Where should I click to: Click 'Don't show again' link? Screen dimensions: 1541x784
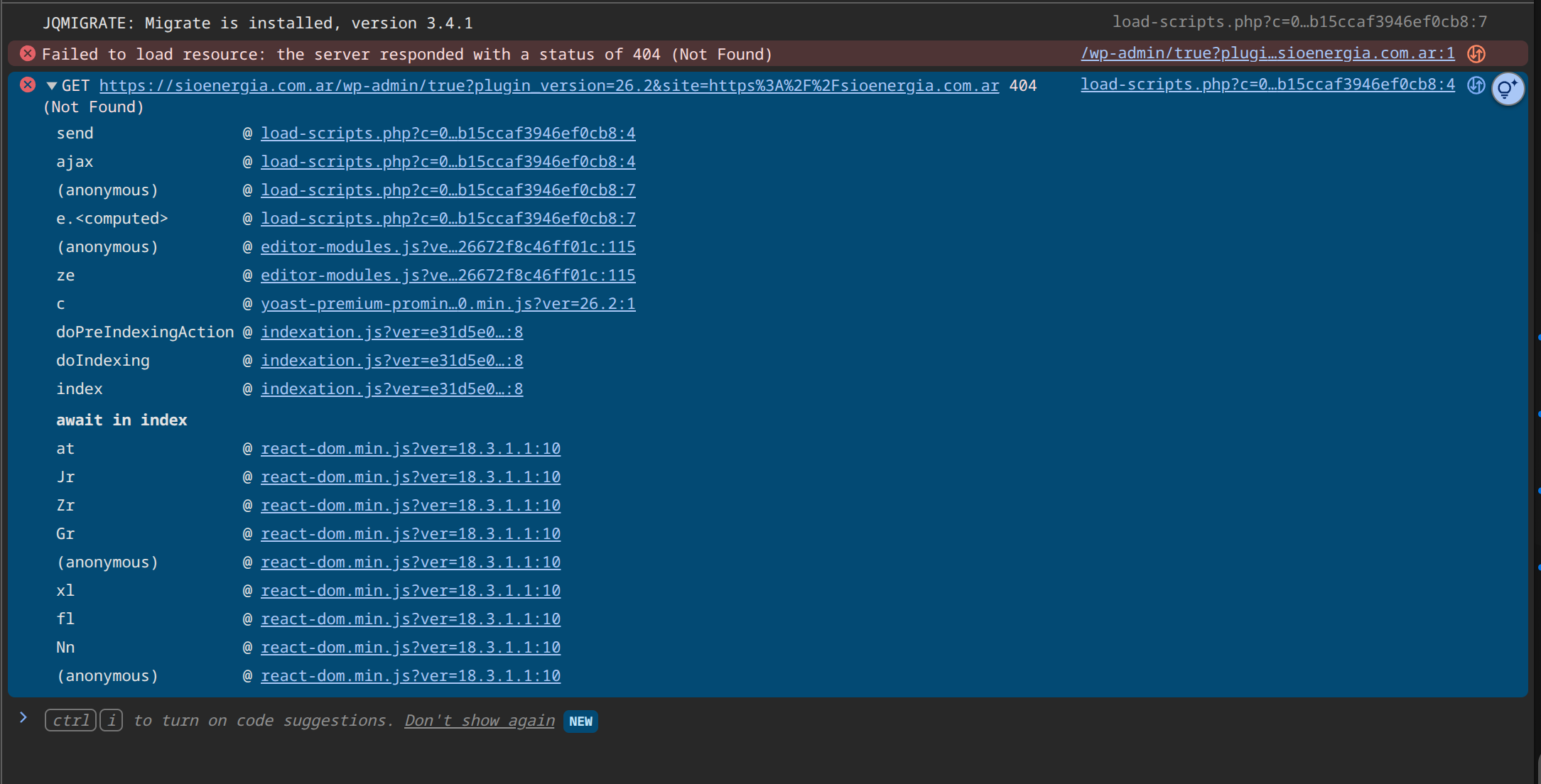(x=479, y=721)
